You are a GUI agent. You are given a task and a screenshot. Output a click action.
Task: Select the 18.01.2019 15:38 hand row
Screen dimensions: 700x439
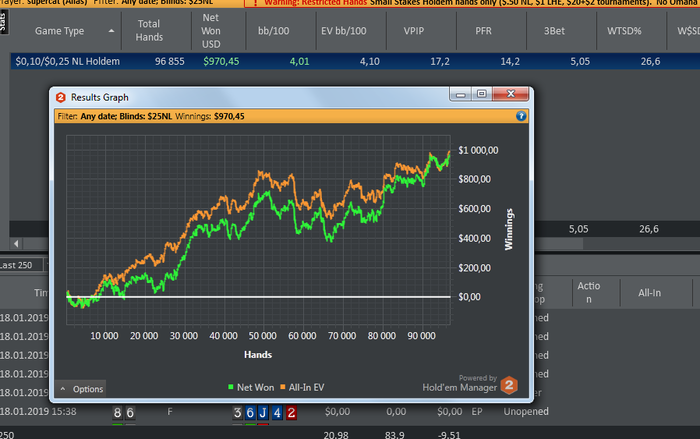(x=350, y=412)
